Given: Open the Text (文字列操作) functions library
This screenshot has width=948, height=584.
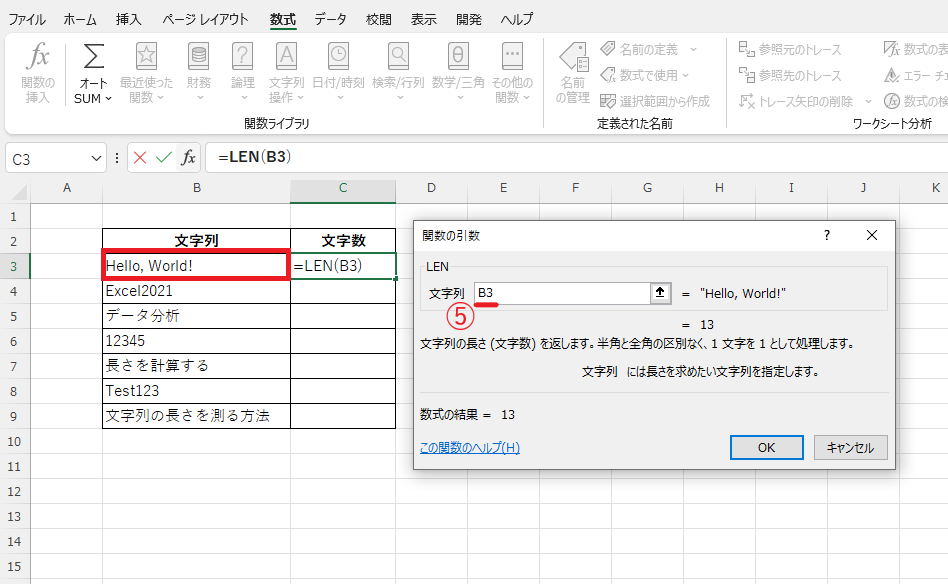Looking at the screenshot, I should (287, 73).
